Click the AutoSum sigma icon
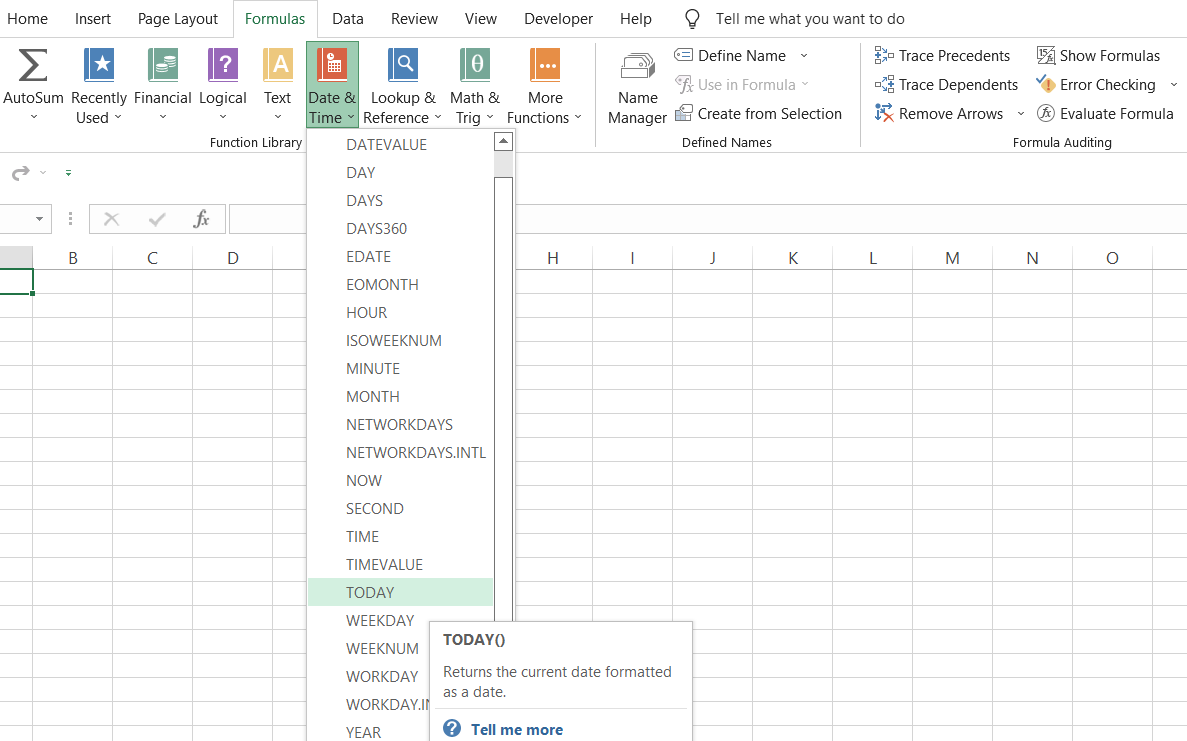The width and height of the screenshot is (1187, 741). point(33,66)
